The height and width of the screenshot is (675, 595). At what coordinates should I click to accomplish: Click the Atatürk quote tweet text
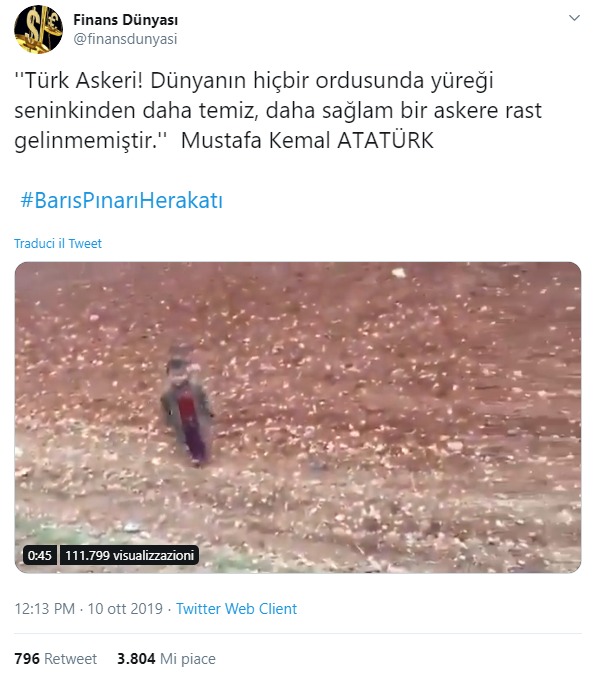(x=278, y=111)
